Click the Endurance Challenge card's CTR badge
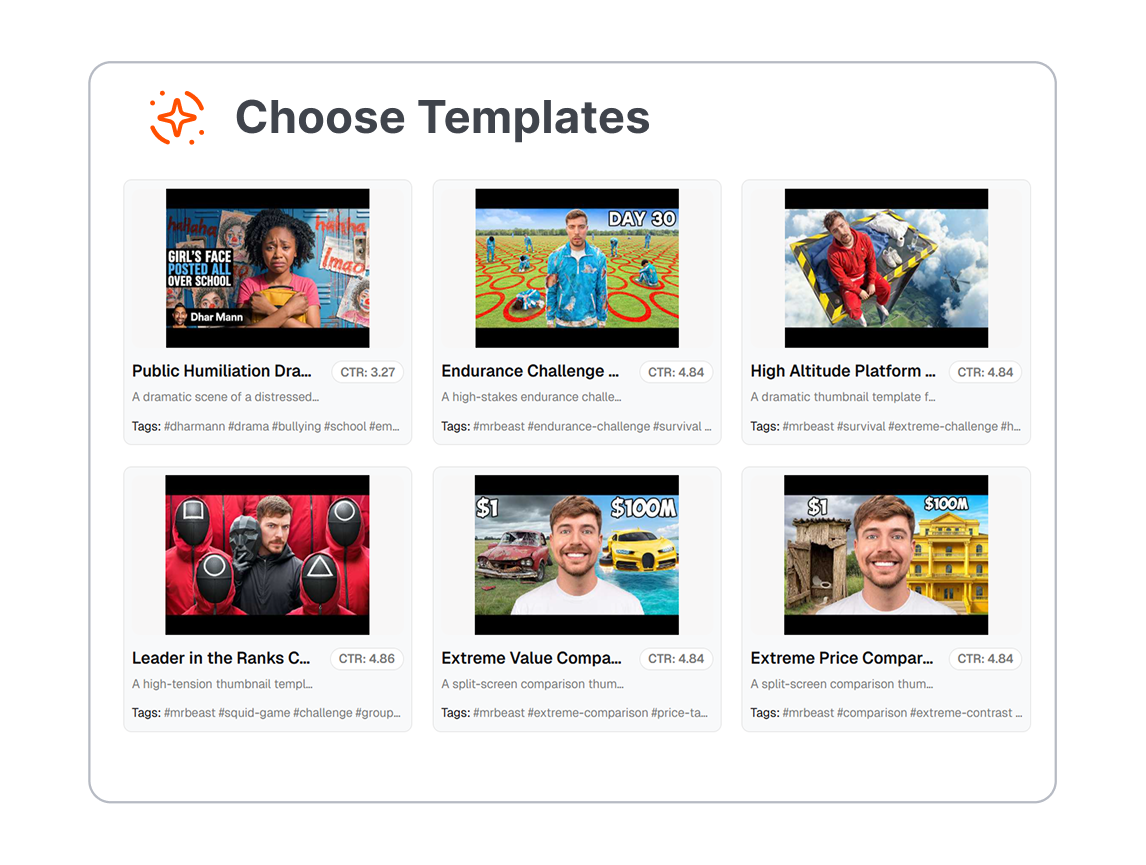The width and height of the screenshot is (1146, 865). click(x=676, y=372)
